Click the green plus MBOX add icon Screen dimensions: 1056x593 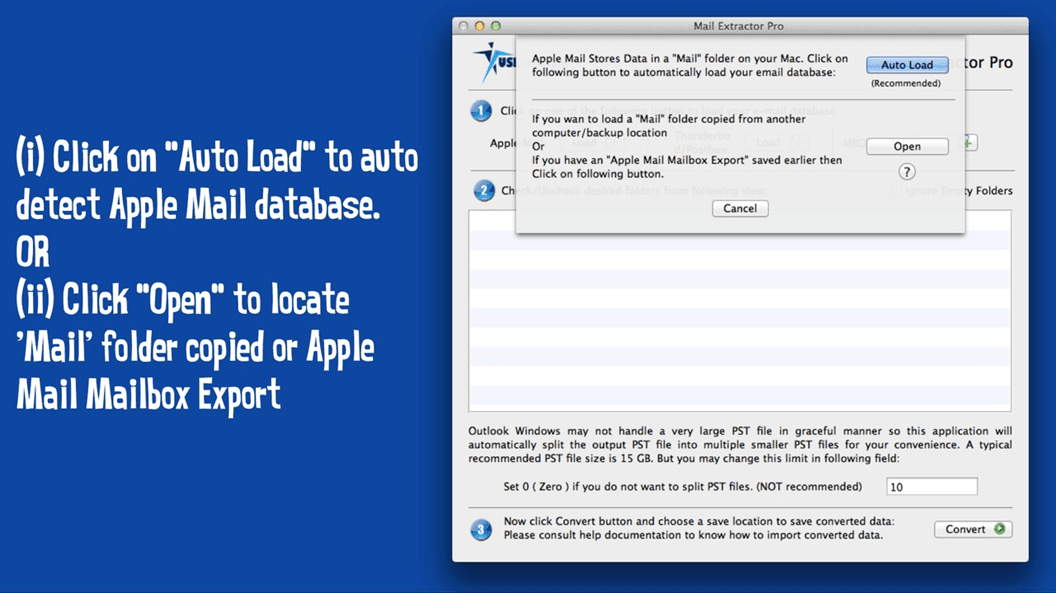[968, 143]
